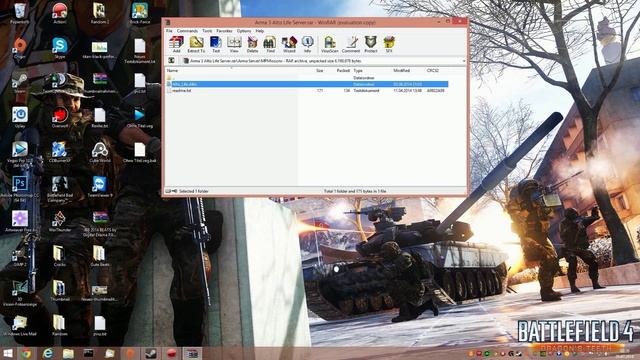The image size is (640, 360).
Task: Click the WinRAR taskbar button
Action: [192, 353]
